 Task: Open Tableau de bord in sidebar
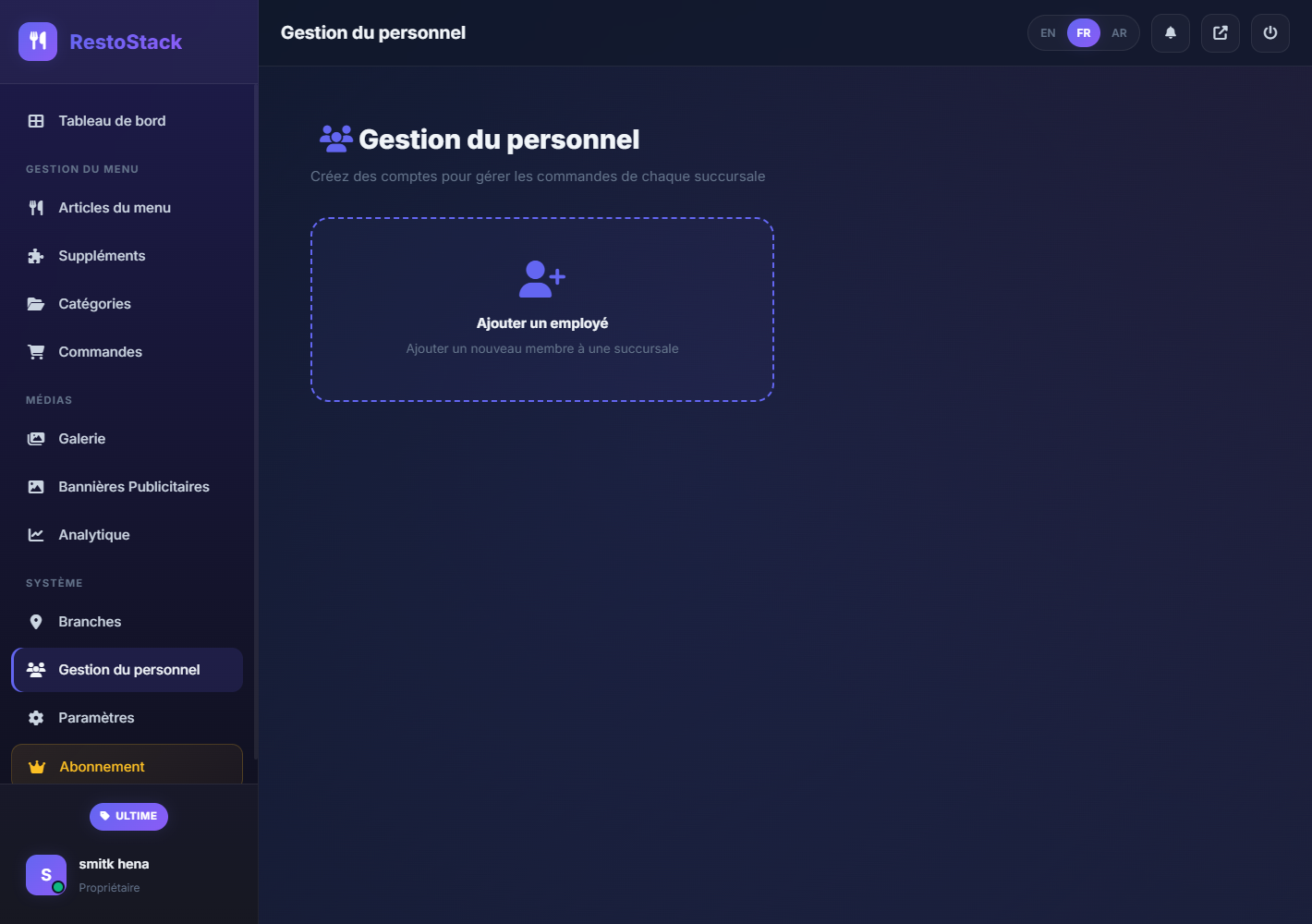coord(112,121)
